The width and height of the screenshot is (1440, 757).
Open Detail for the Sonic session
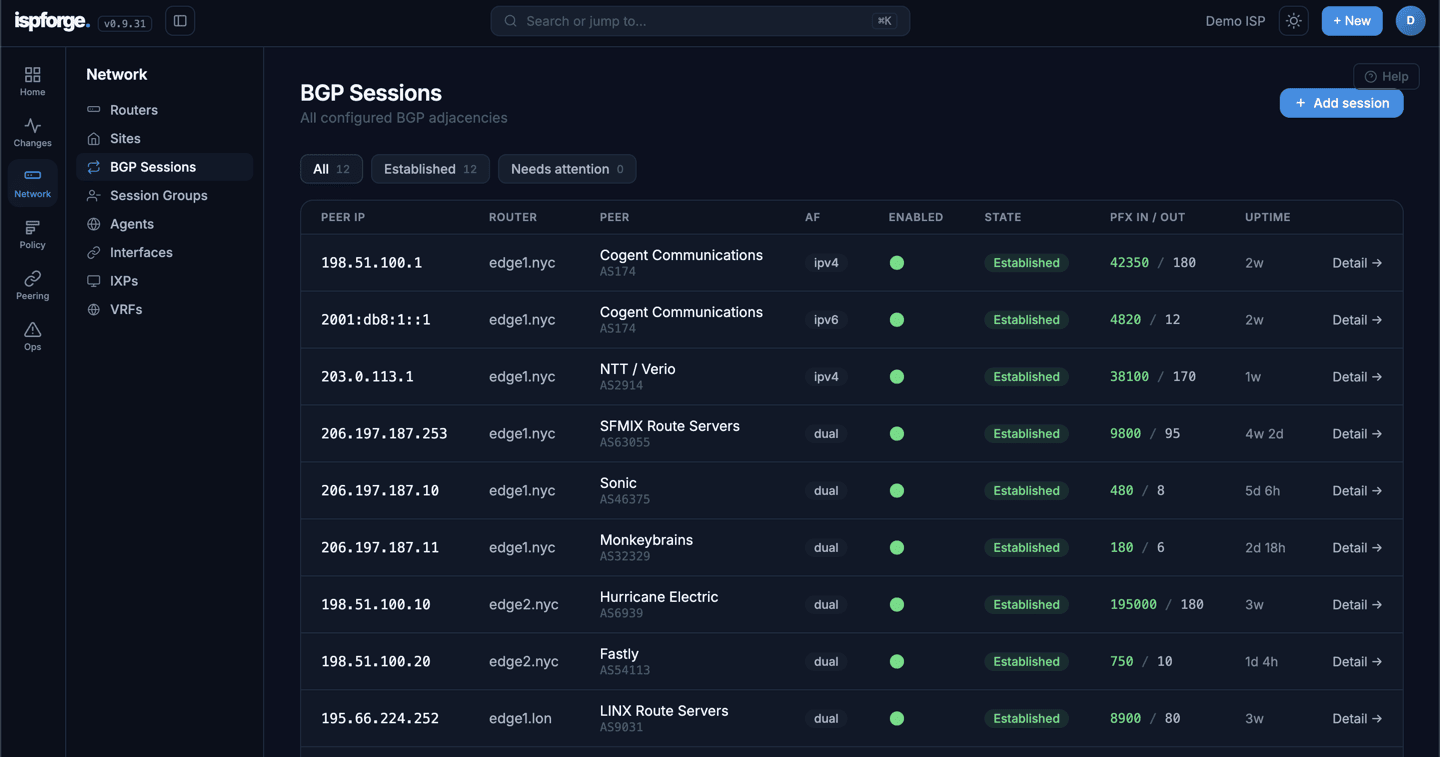1357,491
